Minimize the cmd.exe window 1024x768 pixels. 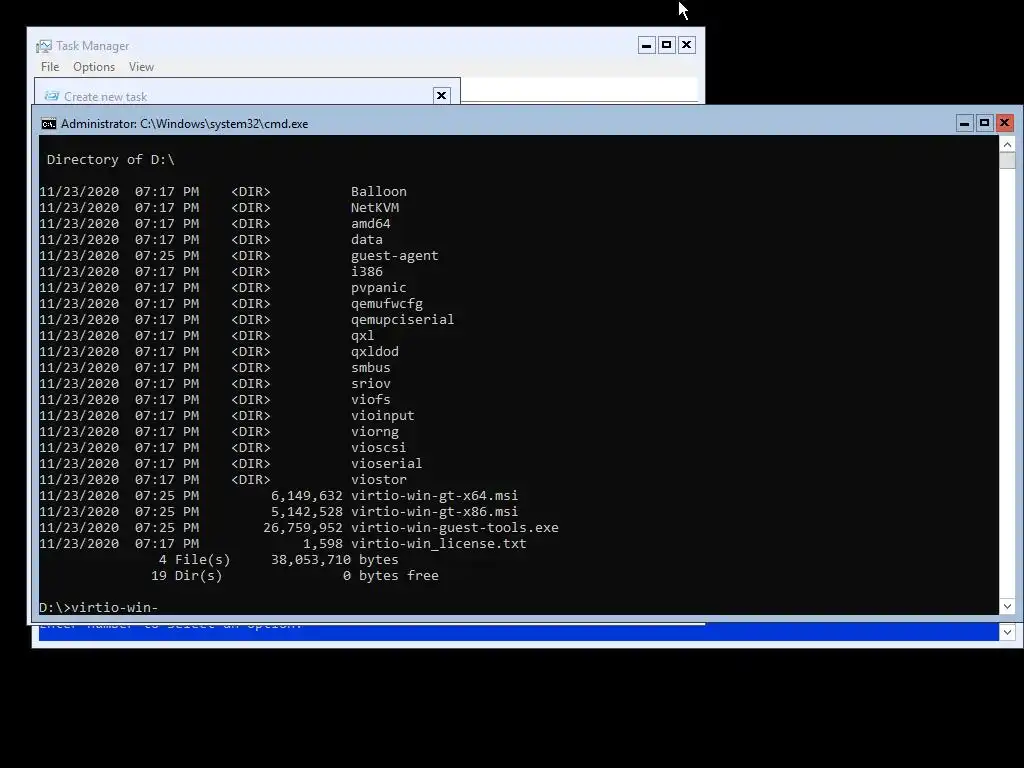[965, 123]
